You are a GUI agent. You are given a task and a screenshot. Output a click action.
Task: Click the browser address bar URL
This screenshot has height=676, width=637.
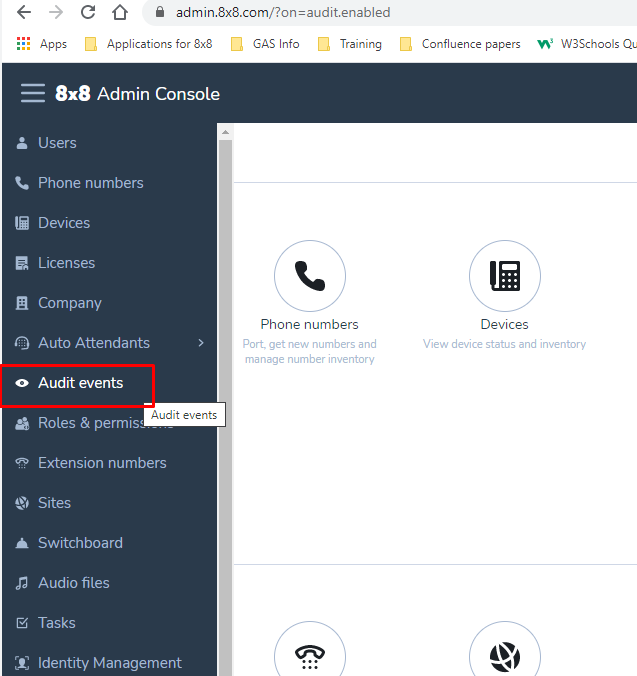pyautogui.click(x=283, y=13)
